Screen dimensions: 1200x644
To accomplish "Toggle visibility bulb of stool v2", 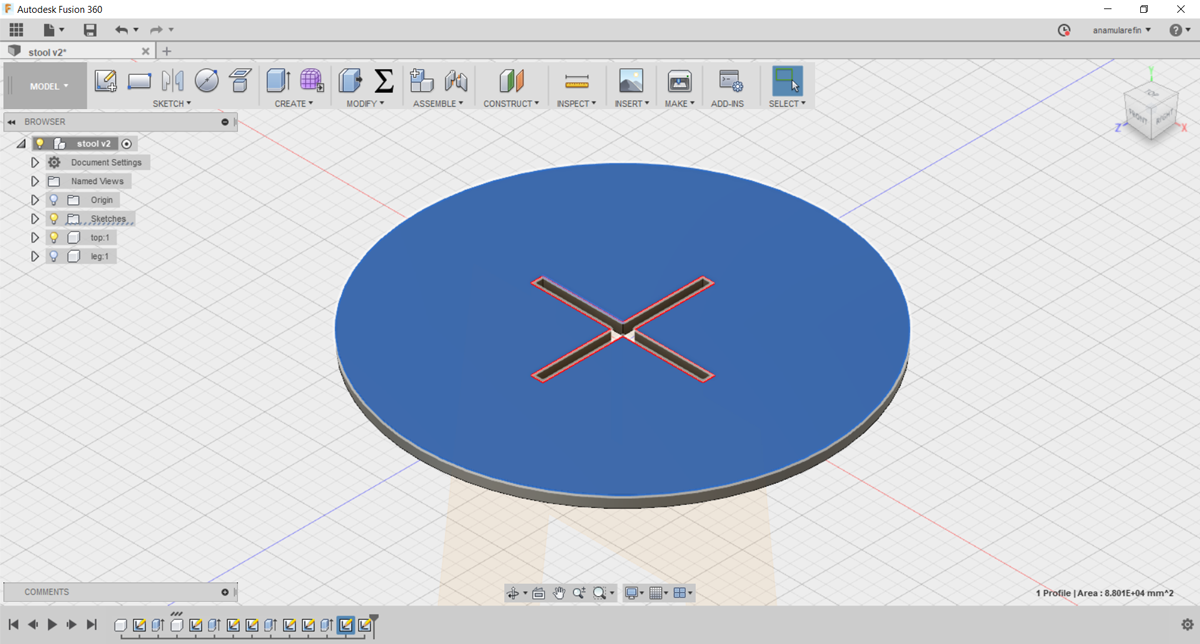I will (x=41, y=144).
